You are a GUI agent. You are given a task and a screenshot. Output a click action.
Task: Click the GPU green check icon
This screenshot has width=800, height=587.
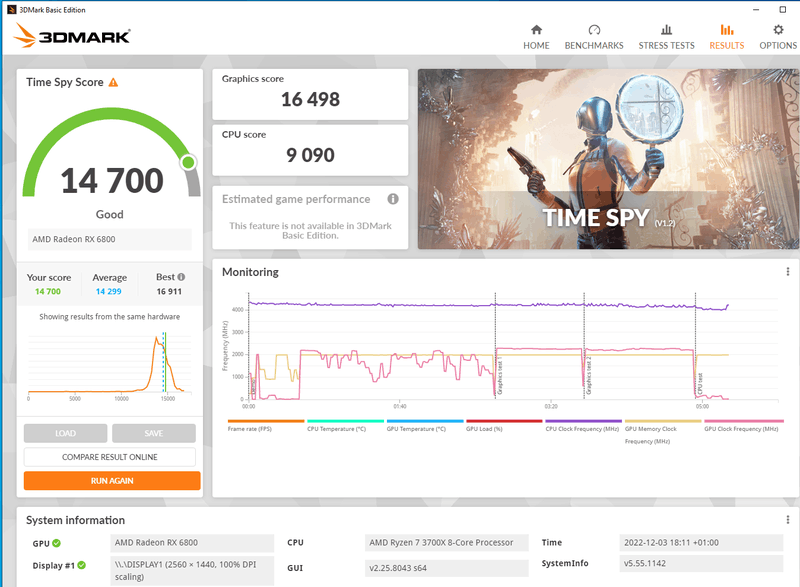[x=56, y=543]
